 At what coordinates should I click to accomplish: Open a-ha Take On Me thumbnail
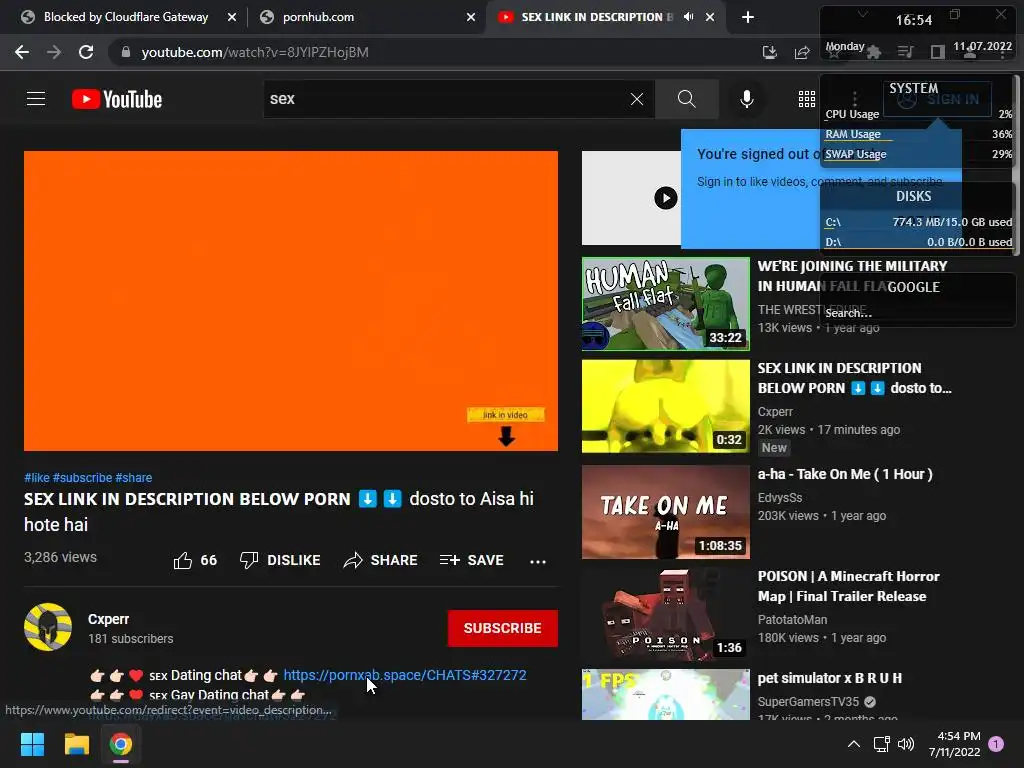click(665, 511)
